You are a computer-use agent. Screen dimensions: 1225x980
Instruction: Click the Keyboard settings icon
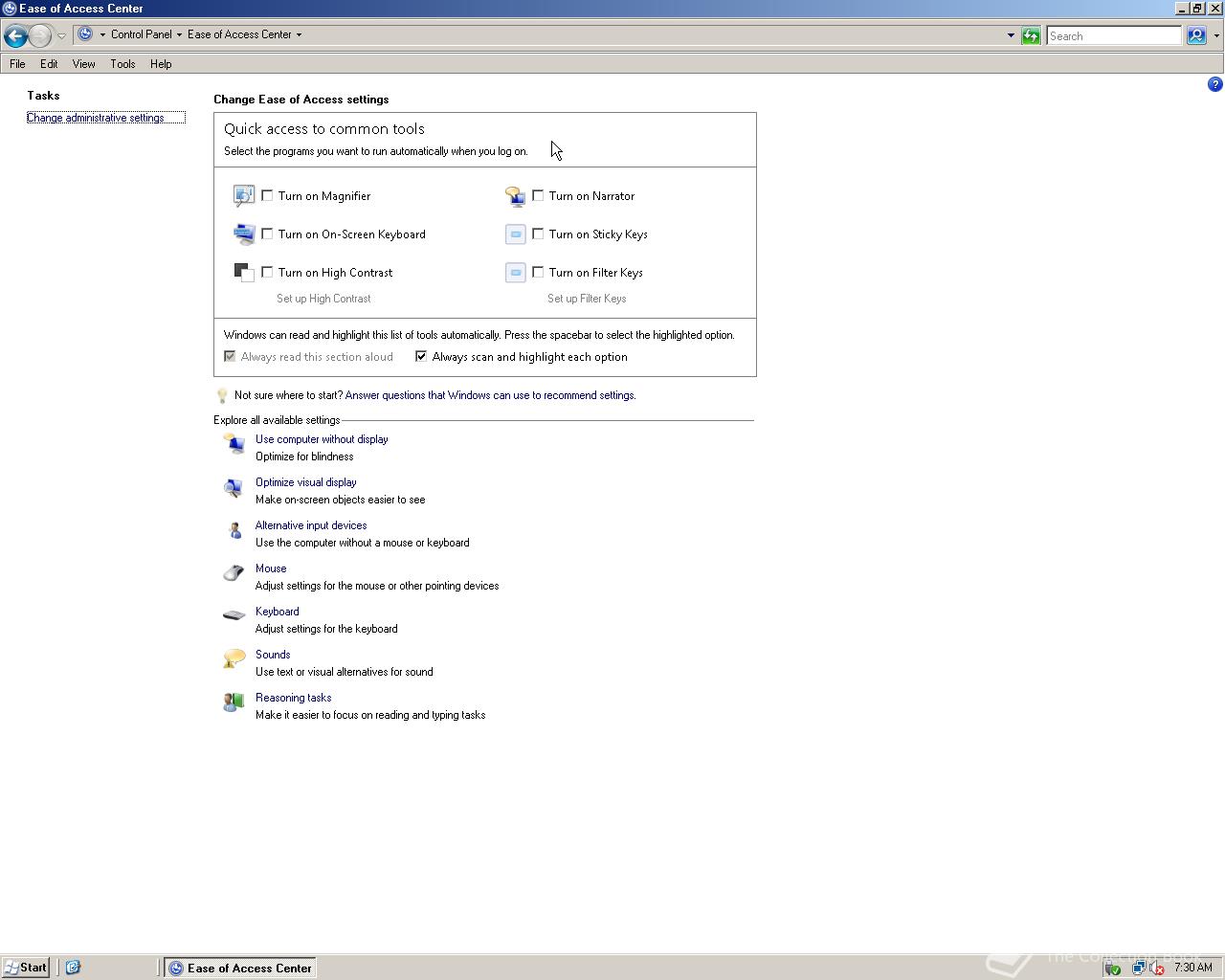pos(234,615)
